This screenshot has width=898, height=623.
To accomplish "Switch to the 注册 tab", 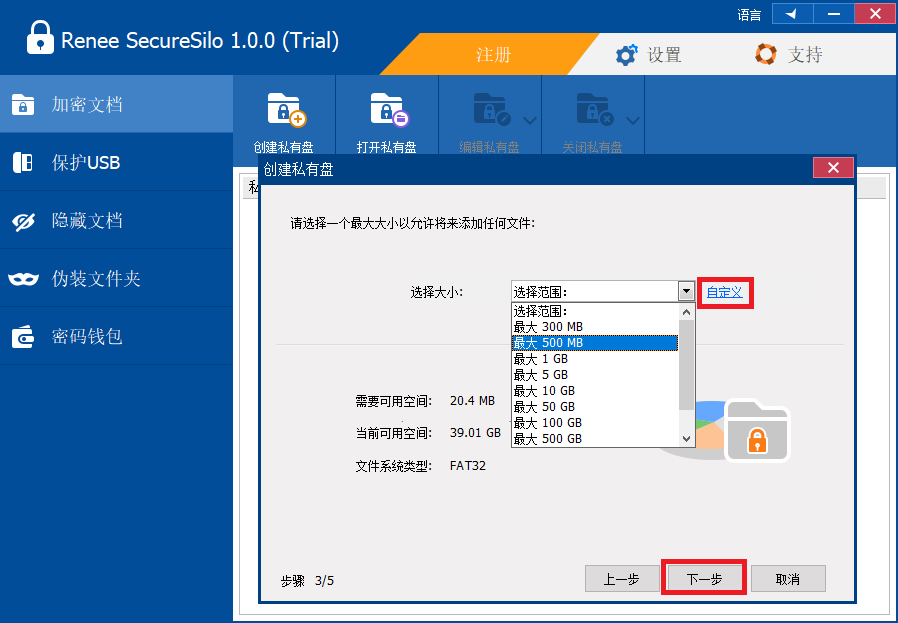I will (x=493, y=54).
